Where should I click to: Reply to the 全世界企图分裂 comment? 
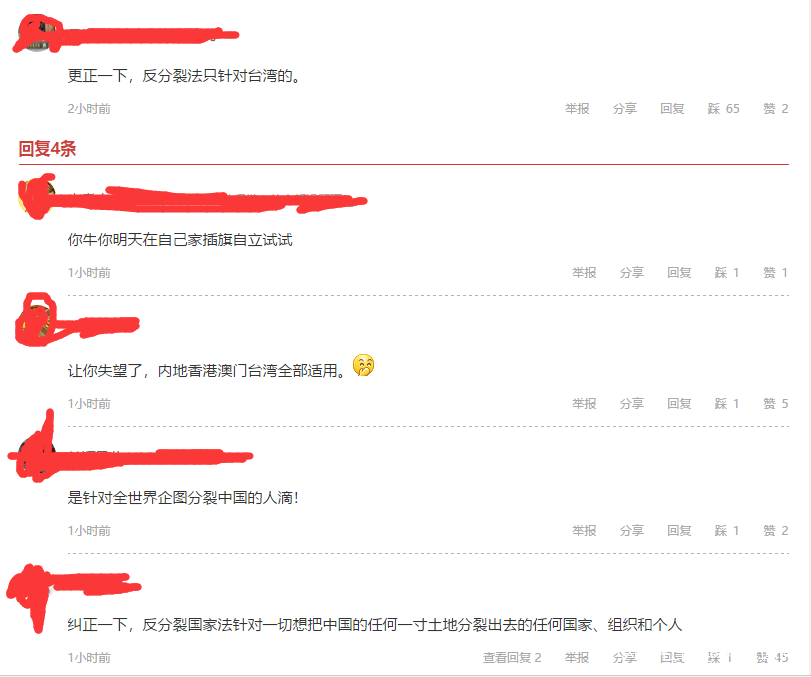point(679,531)
